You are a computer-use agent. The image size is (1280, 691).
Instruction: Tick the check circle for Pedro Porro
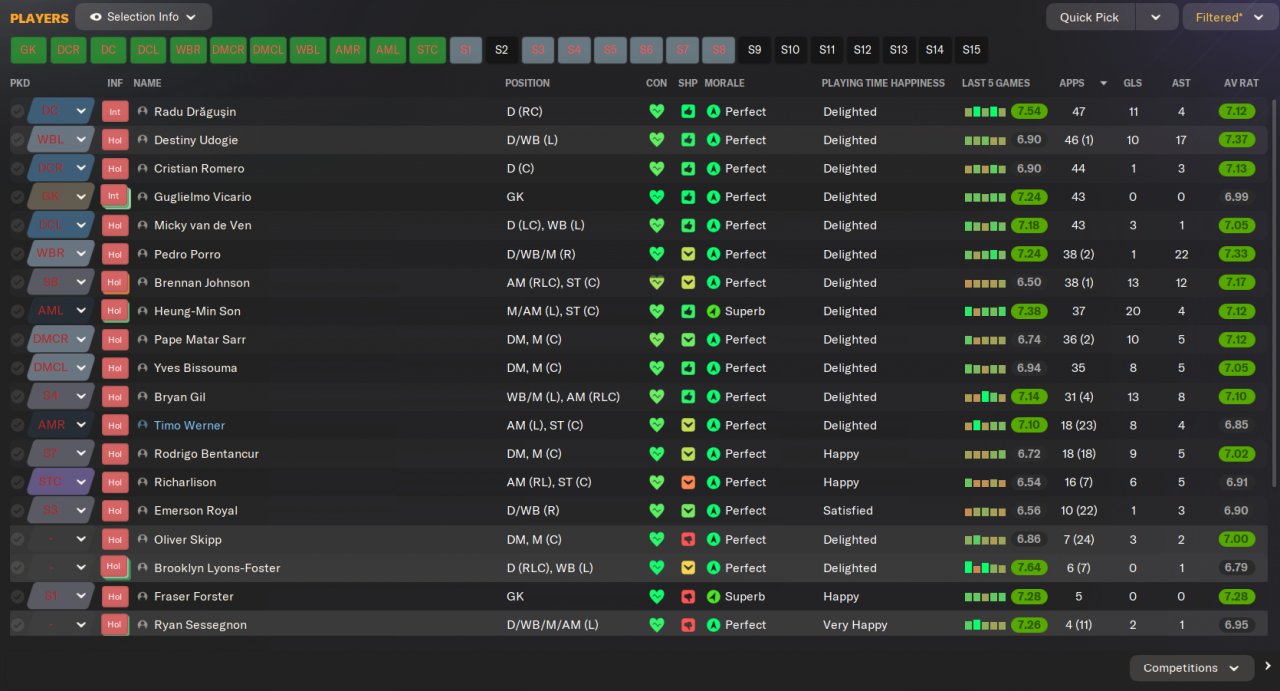(x=17, y=254)
